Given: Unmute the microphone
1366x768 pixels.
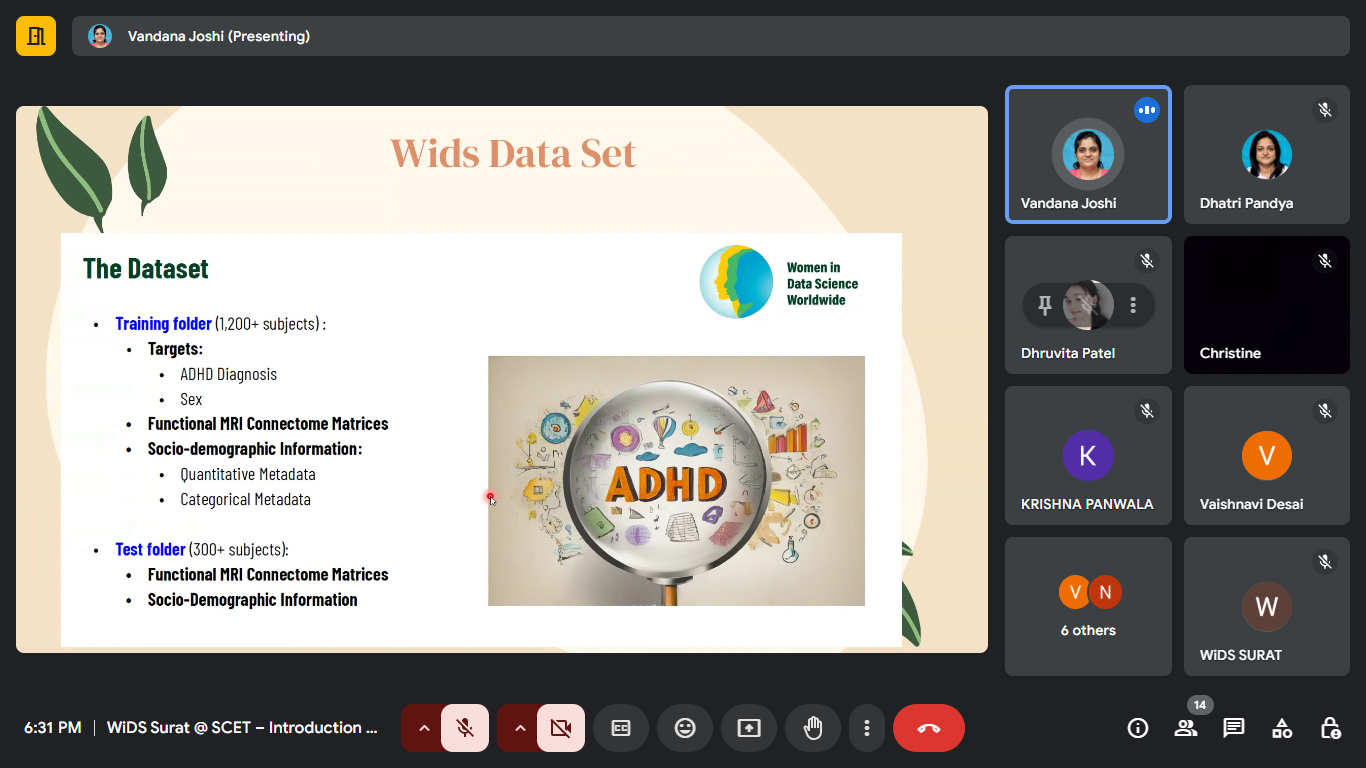Looking at the screenshot, I should pos(465,728).
